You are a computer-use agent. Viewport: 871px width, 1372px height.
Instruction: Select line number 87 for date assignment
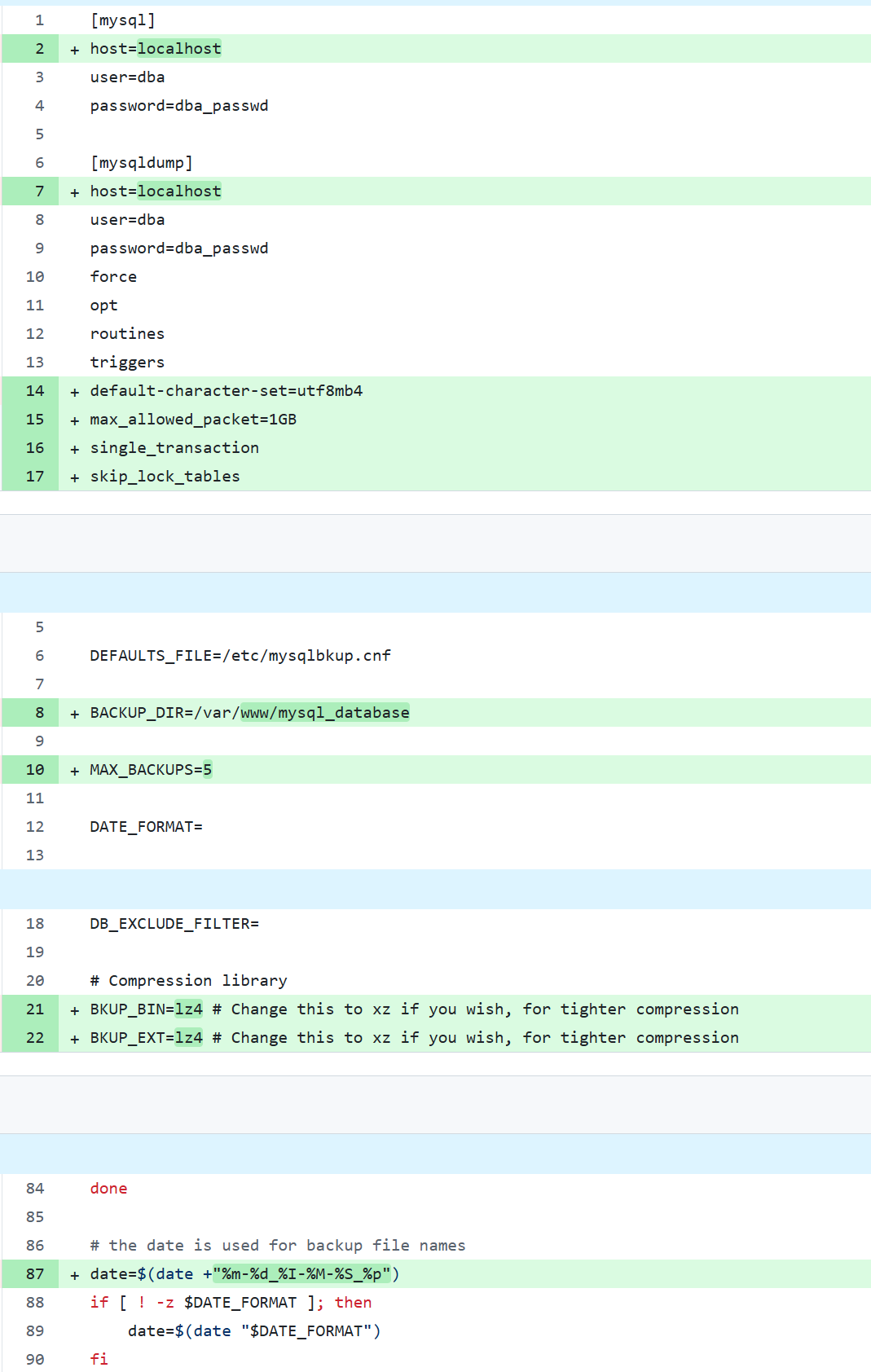coord(35,1274)
